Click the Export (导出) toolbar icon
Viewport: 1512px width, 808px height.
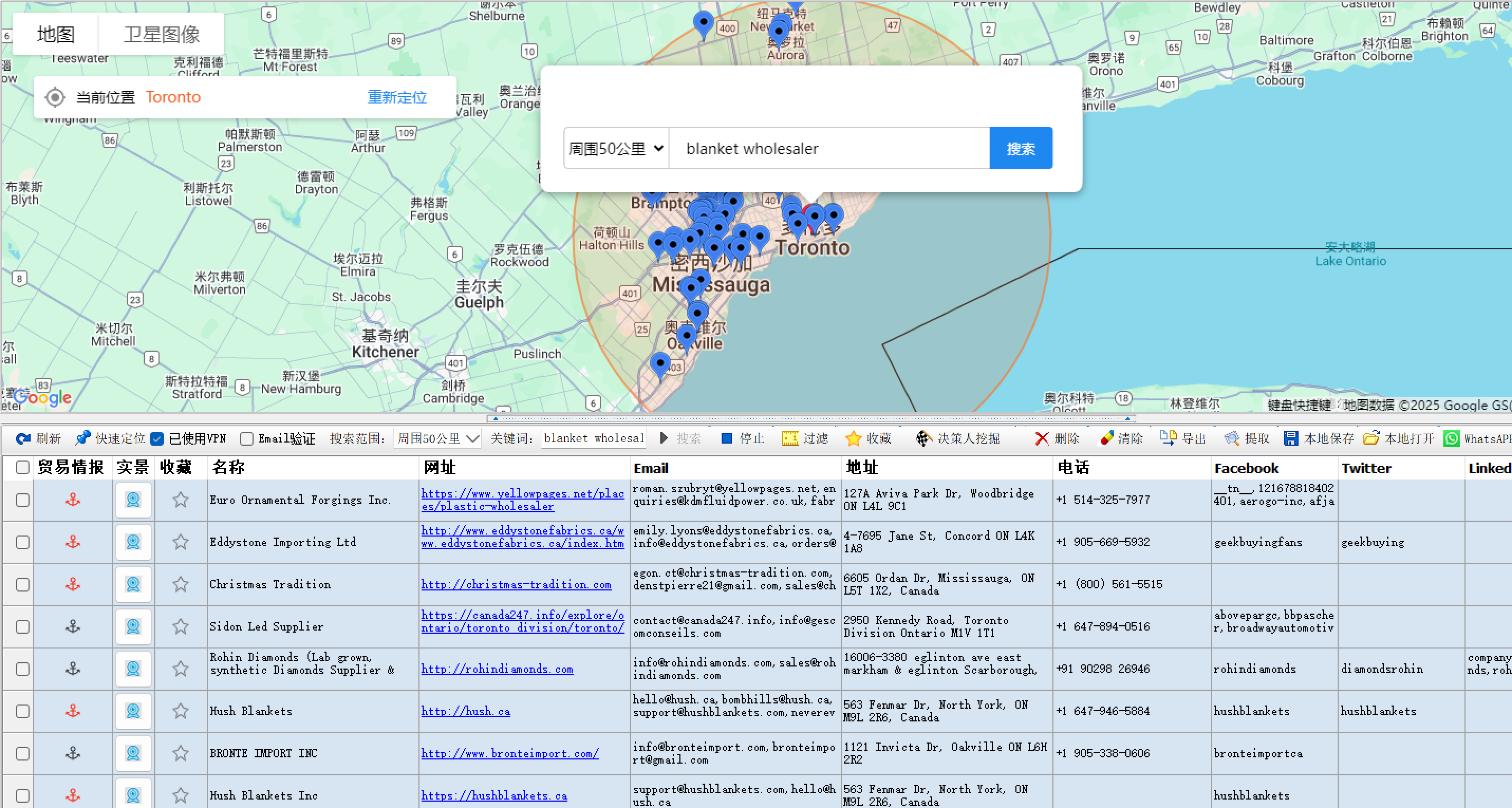pos(1168,438)
